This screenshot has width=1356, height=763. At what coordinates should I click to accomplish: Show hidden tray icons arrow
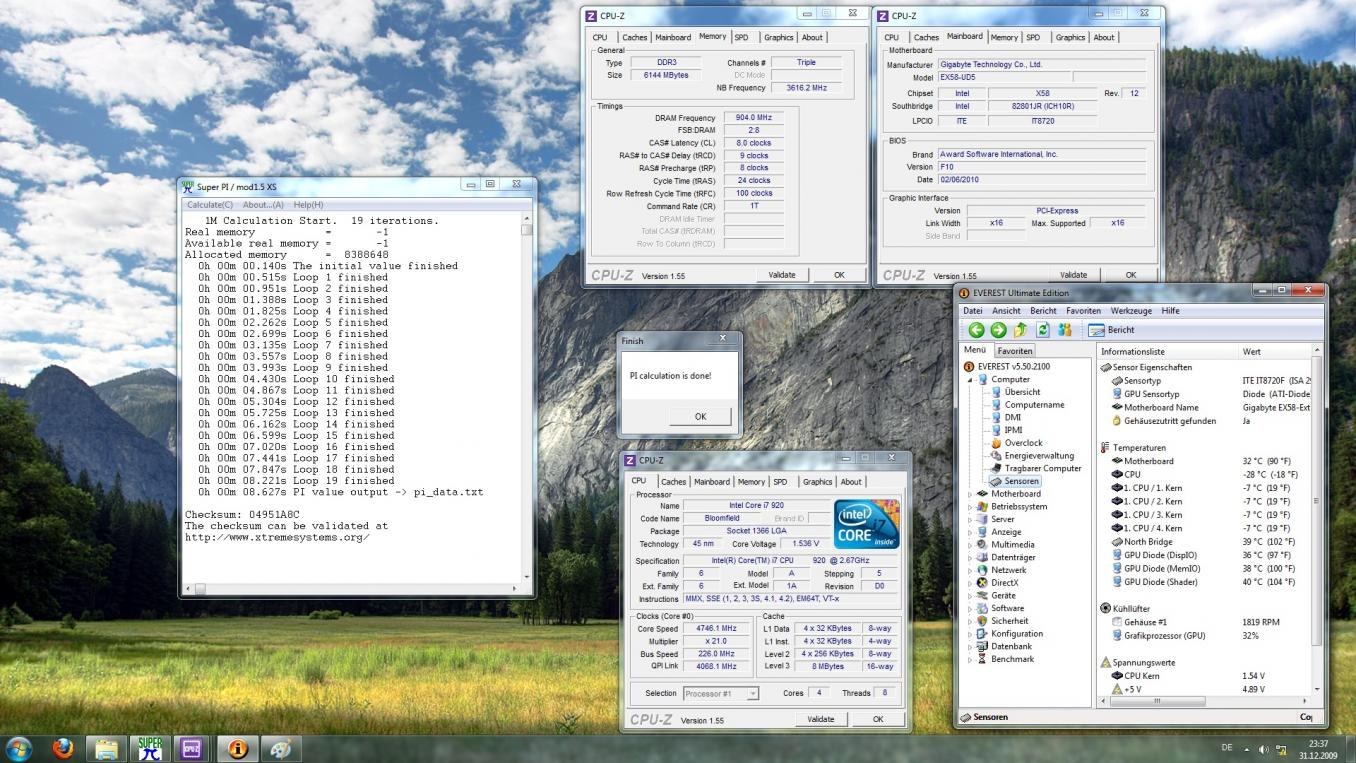coord(1247,749)
